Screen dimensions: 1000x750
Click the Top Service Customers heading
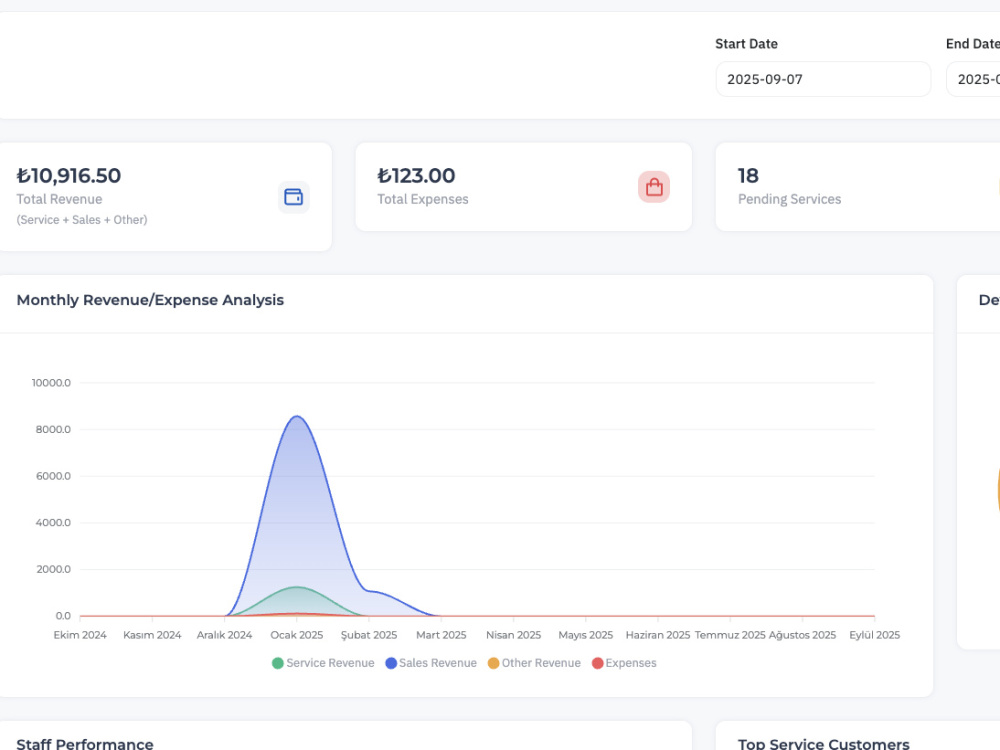coord(823,744)
